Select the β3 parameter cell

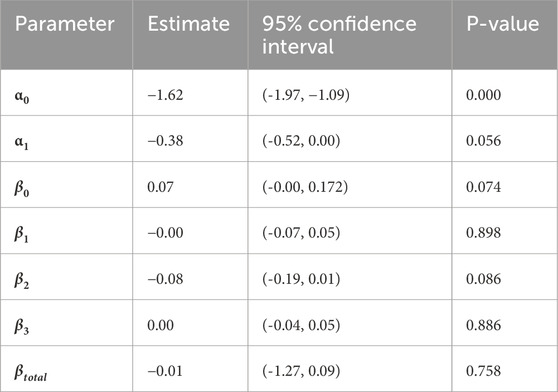pos(22,326)
